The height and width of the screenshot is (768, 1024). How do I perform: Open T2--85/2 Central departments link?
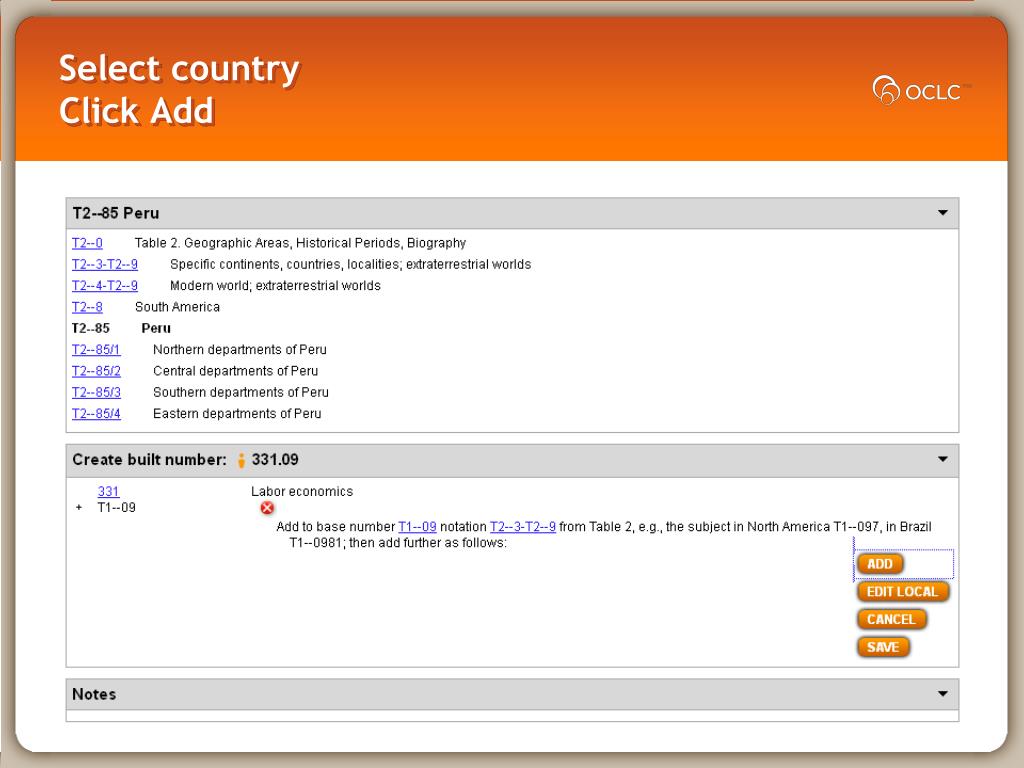point(96,371)
